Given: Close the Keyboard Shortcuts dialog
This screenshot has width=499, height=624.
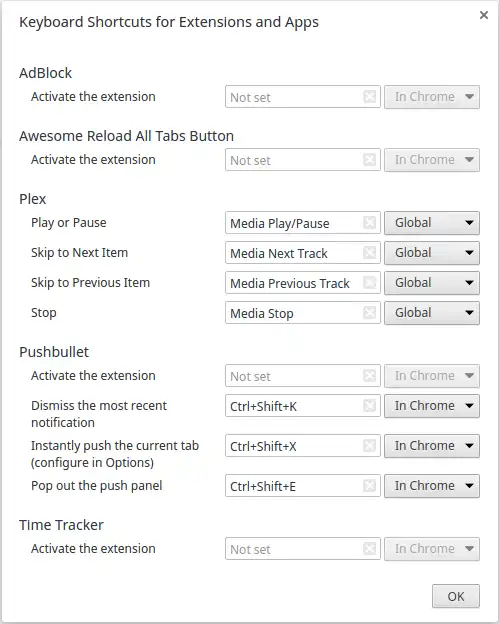Looking at the screenshot, I should coord(484,15).
